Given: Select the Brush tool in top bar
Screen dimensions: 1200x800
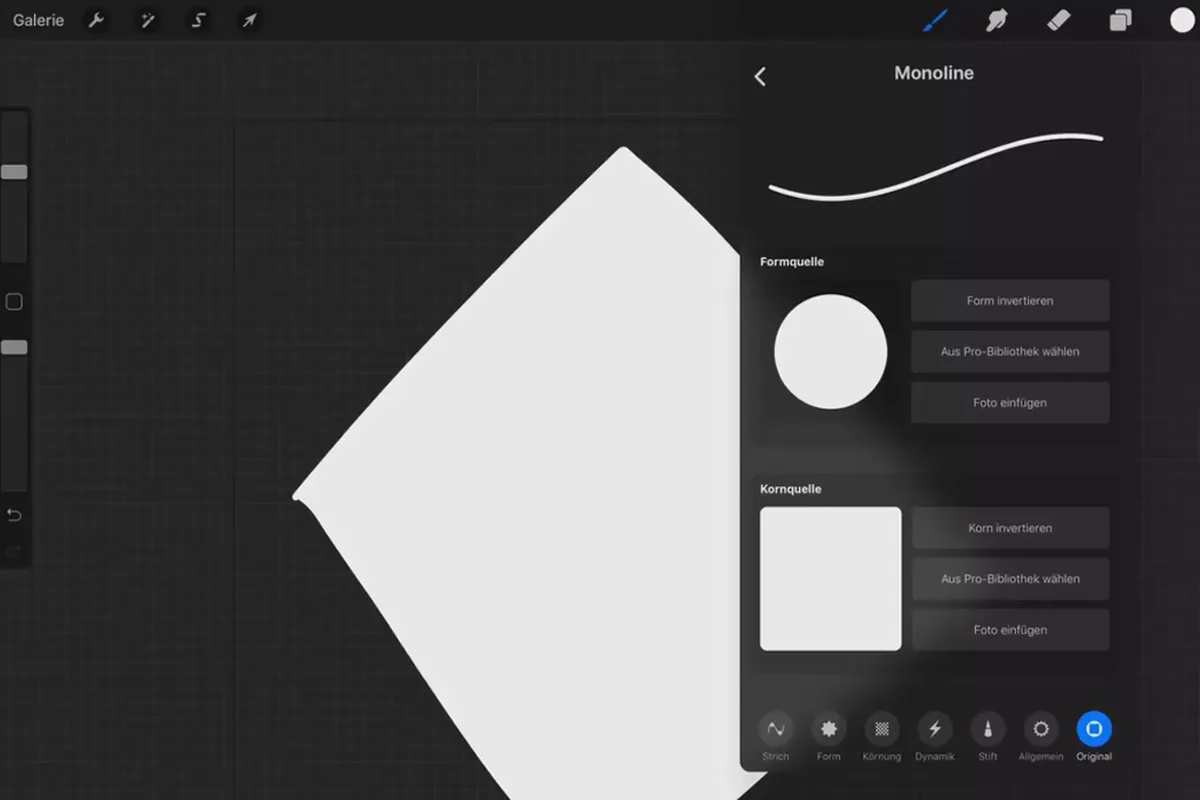Looking at the screenshot, I should click(934, 20).
